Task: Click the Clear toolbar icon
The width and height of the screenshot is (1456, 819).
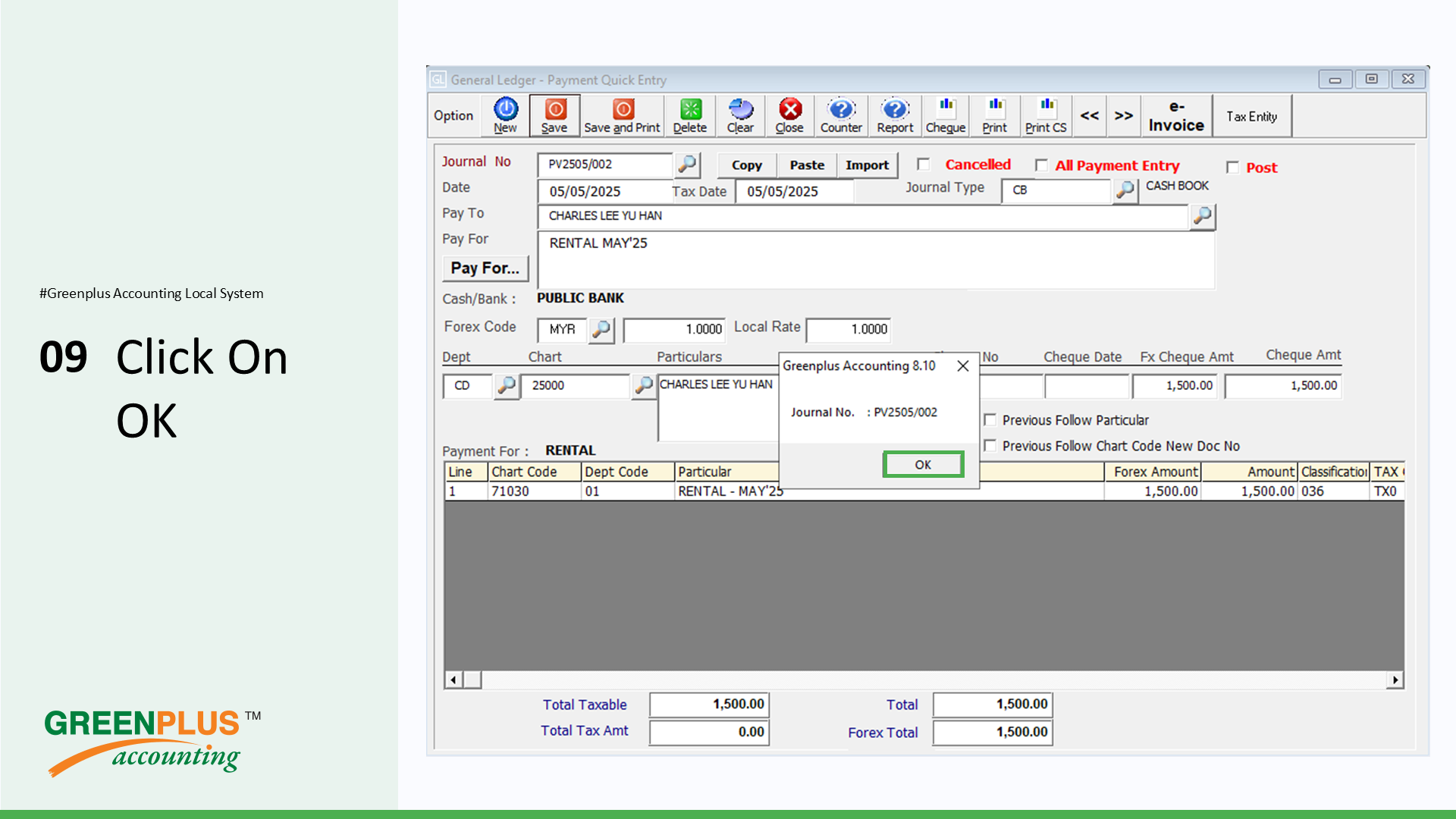Action: (x=740, y=116)
